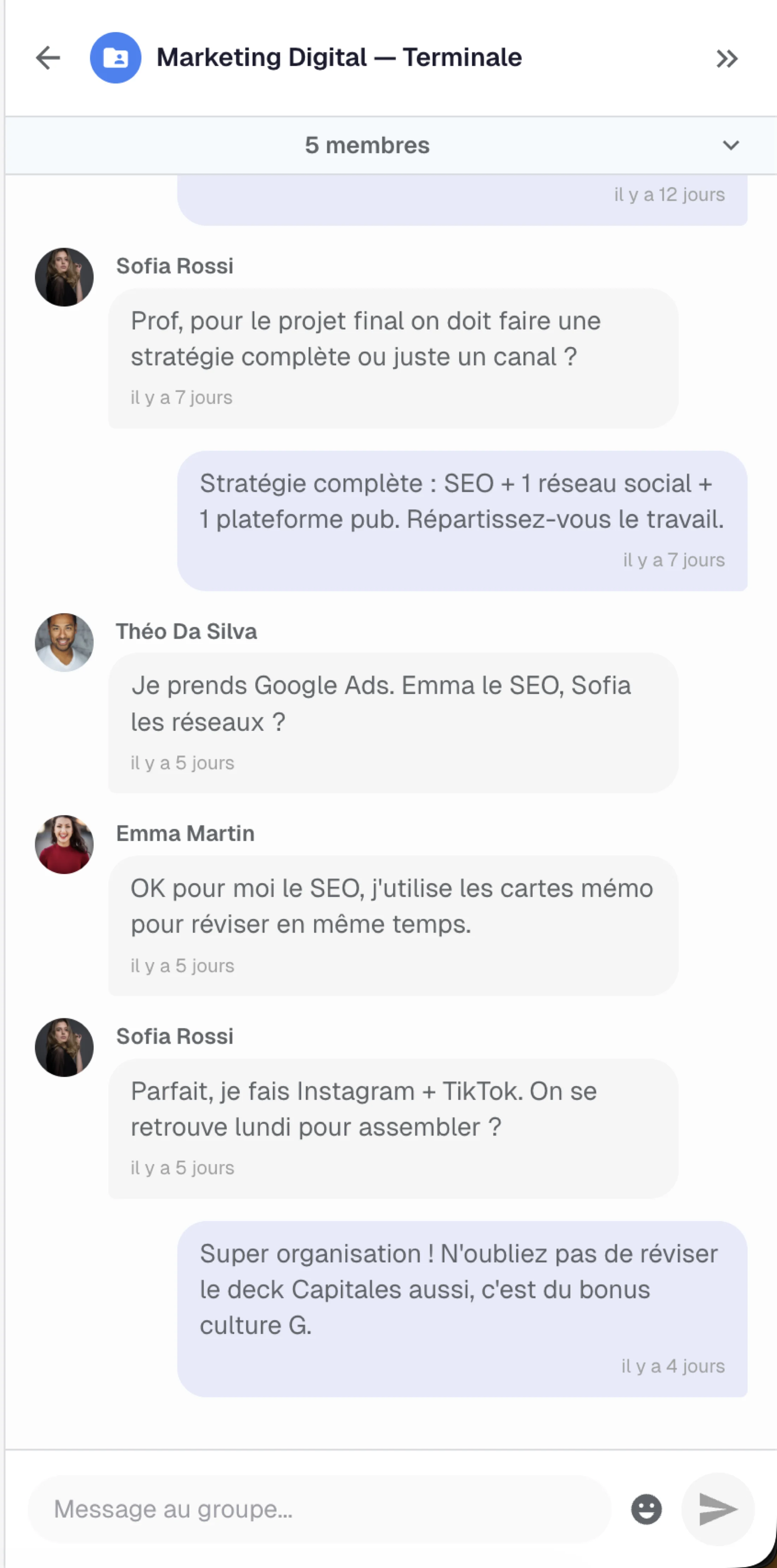Click Sofia Rossi's name above her message

[x=175, y=266]
